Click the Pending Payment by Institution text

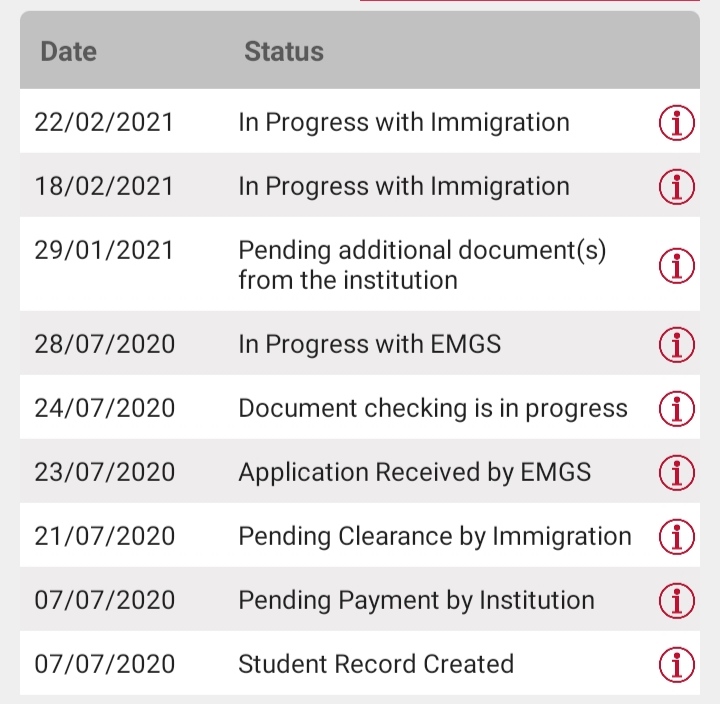pos(416,600)
